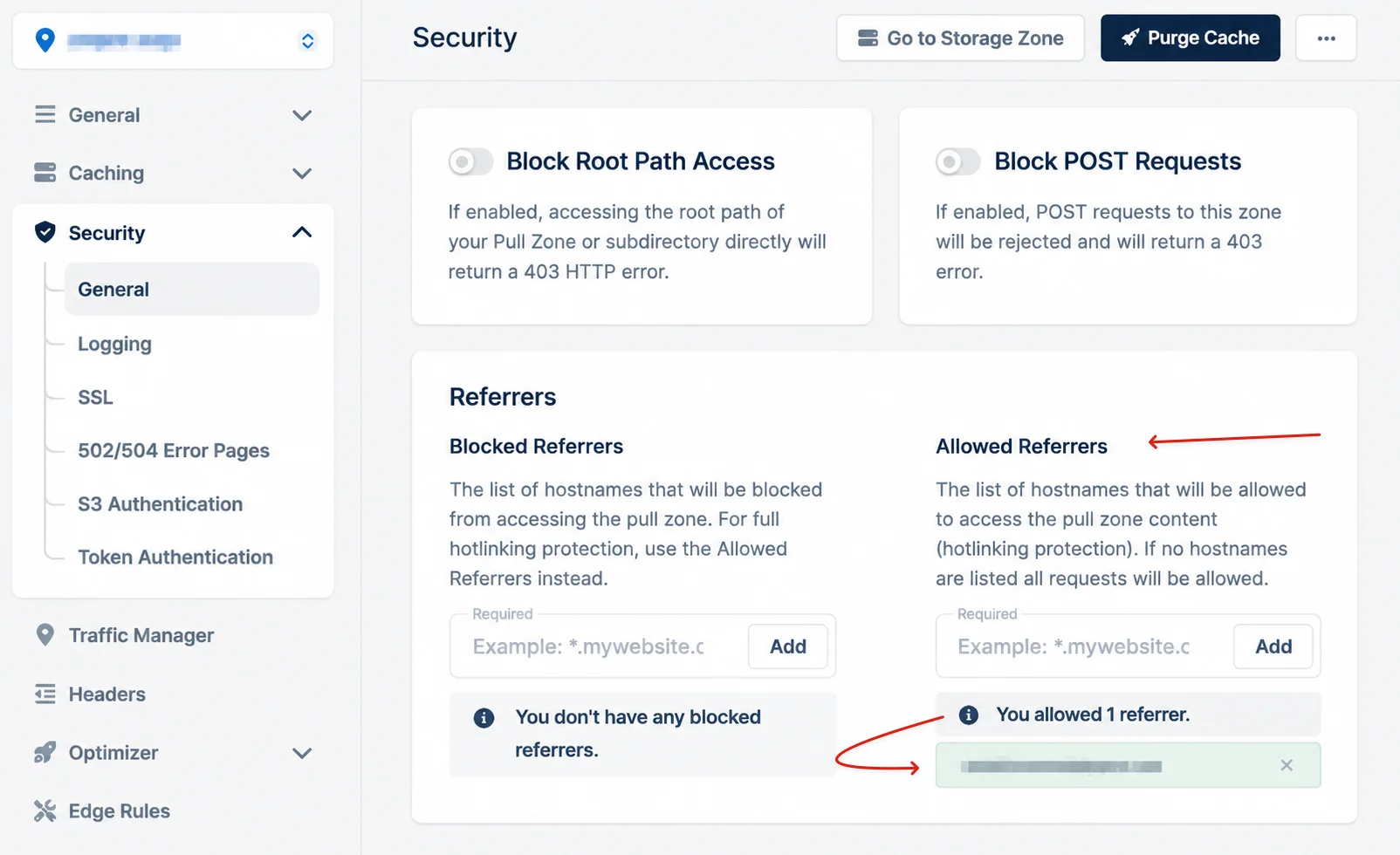The image size is (1400, 855).
Task: Open the Edge Rules section
Action: point(120,811)
